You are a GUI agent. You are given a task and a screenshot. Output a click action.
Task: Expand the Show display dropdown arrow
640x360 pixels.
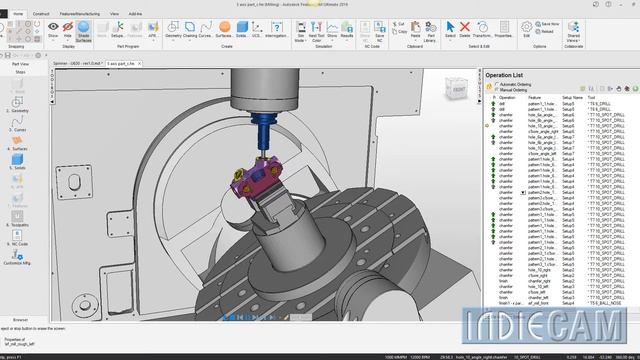click(x=53, y=40)
